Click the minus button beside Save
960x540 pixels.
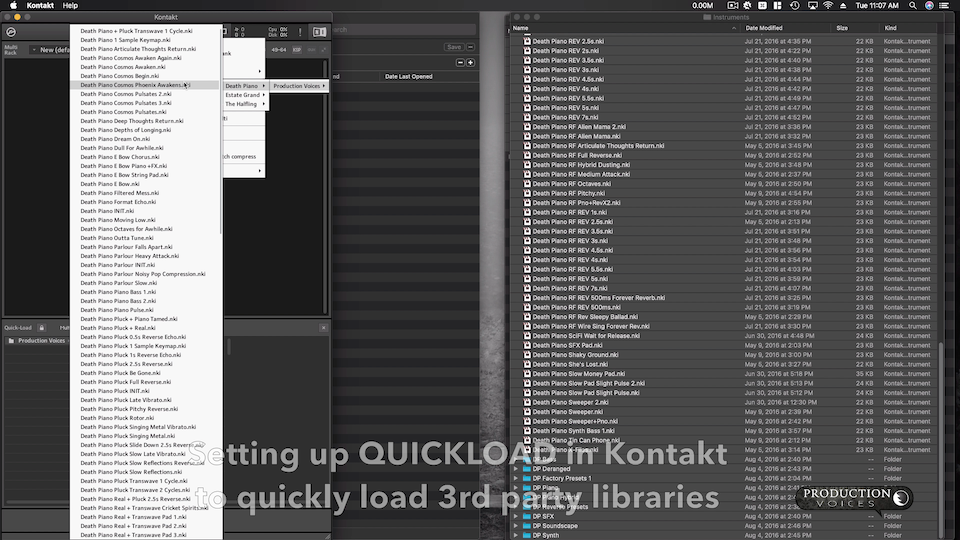click(x=471, y=47)
